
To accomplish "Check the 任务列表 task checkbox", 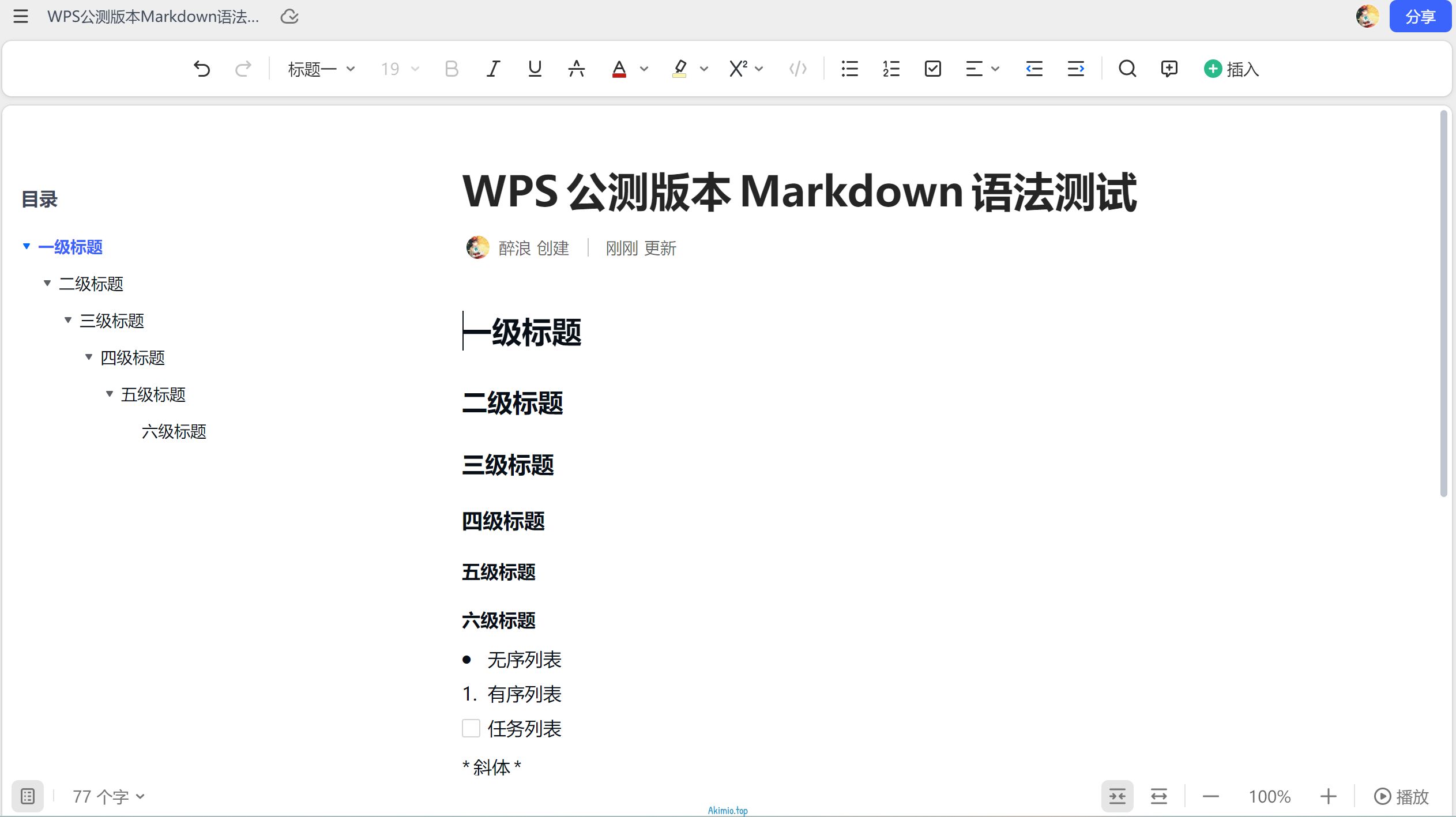I will tap(471, 728).
